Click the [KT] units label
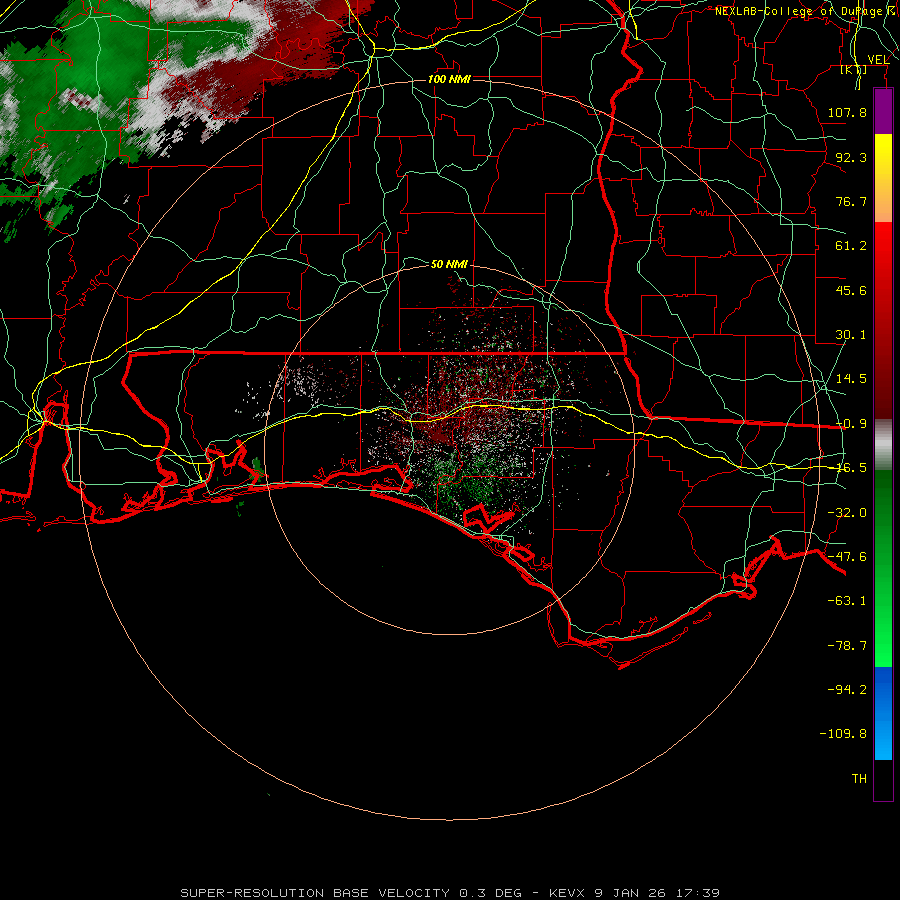Screen dimensions: 900x900 [x=854, y=69]
